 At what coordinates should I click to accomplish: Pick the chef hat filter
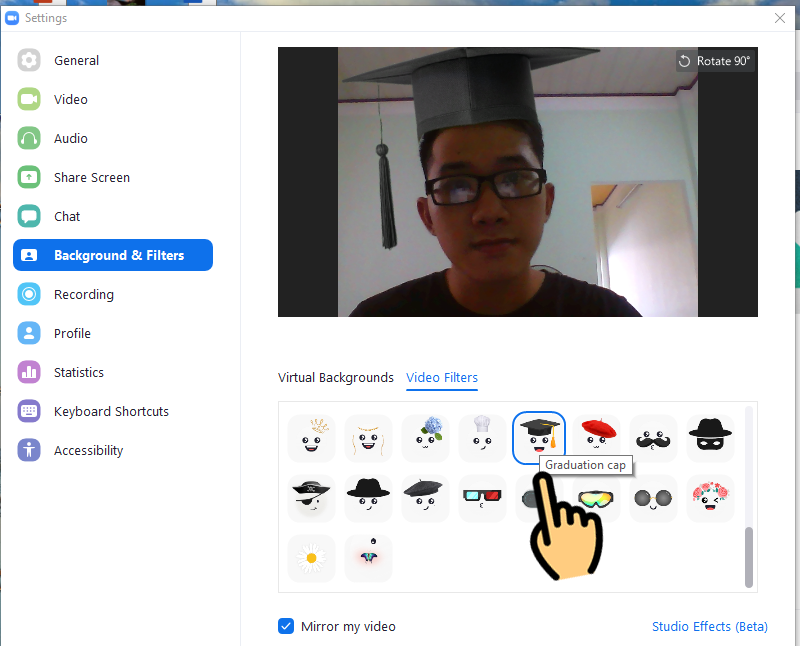click(482, 438)
